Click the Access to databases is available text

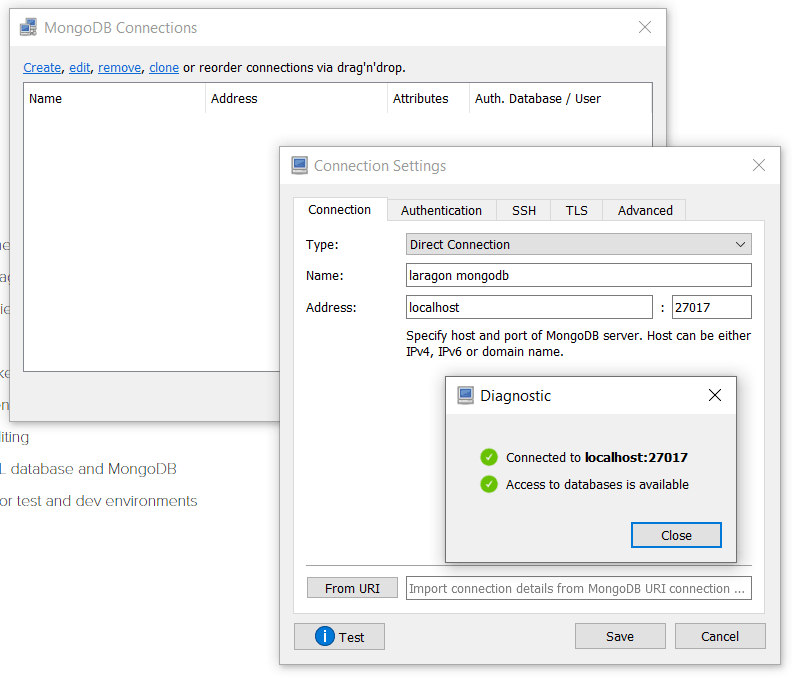[597, 485]
